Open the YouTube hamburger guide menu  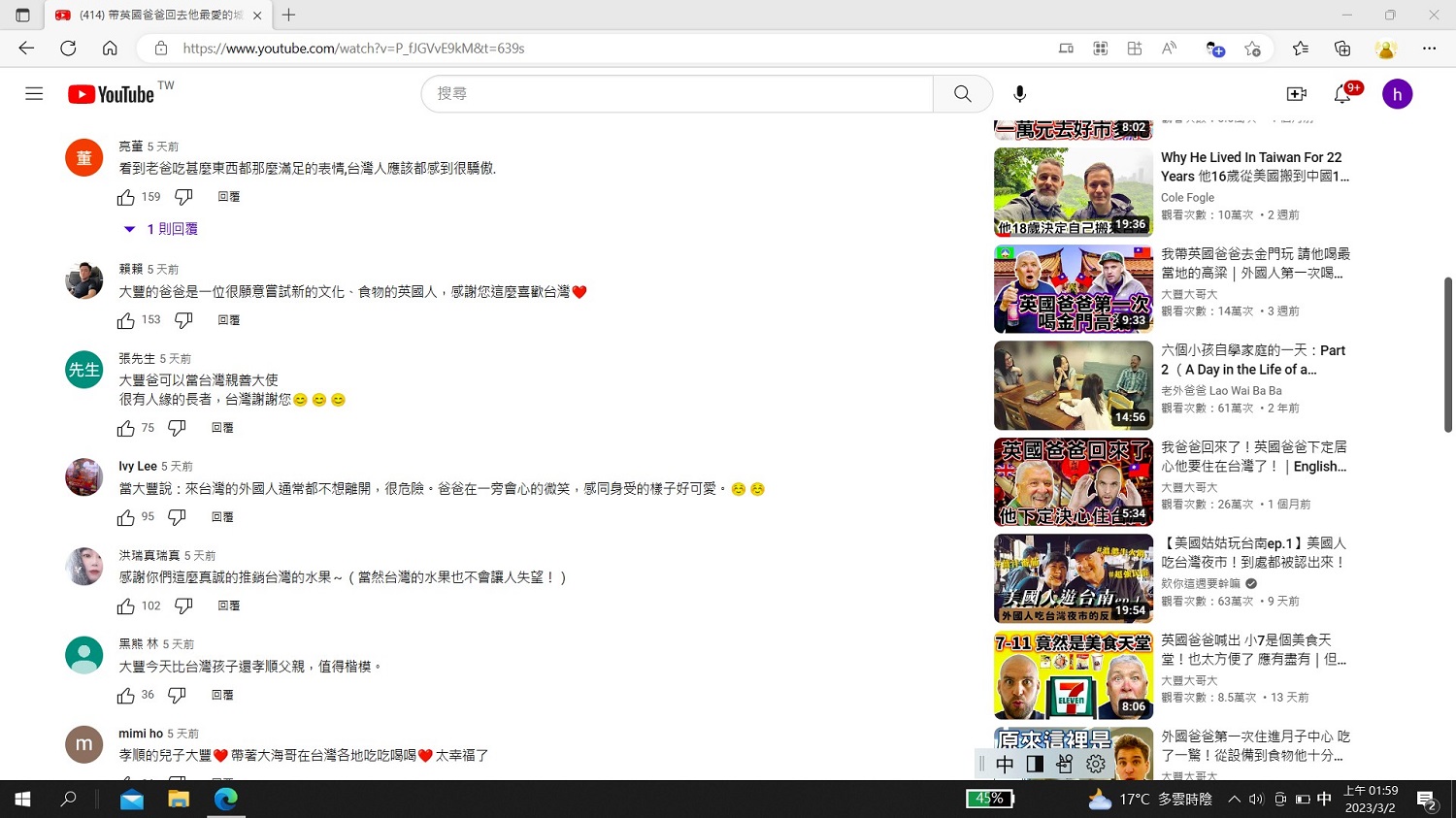click(34, 94)
